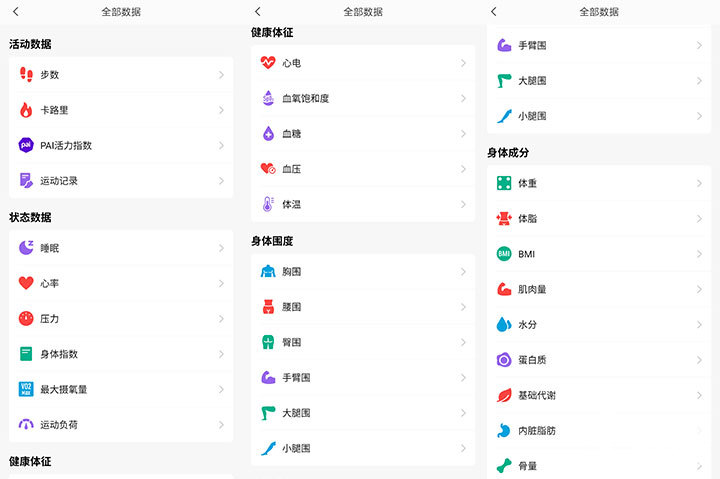Tap the purple PAI活力指数 icon

26,145
